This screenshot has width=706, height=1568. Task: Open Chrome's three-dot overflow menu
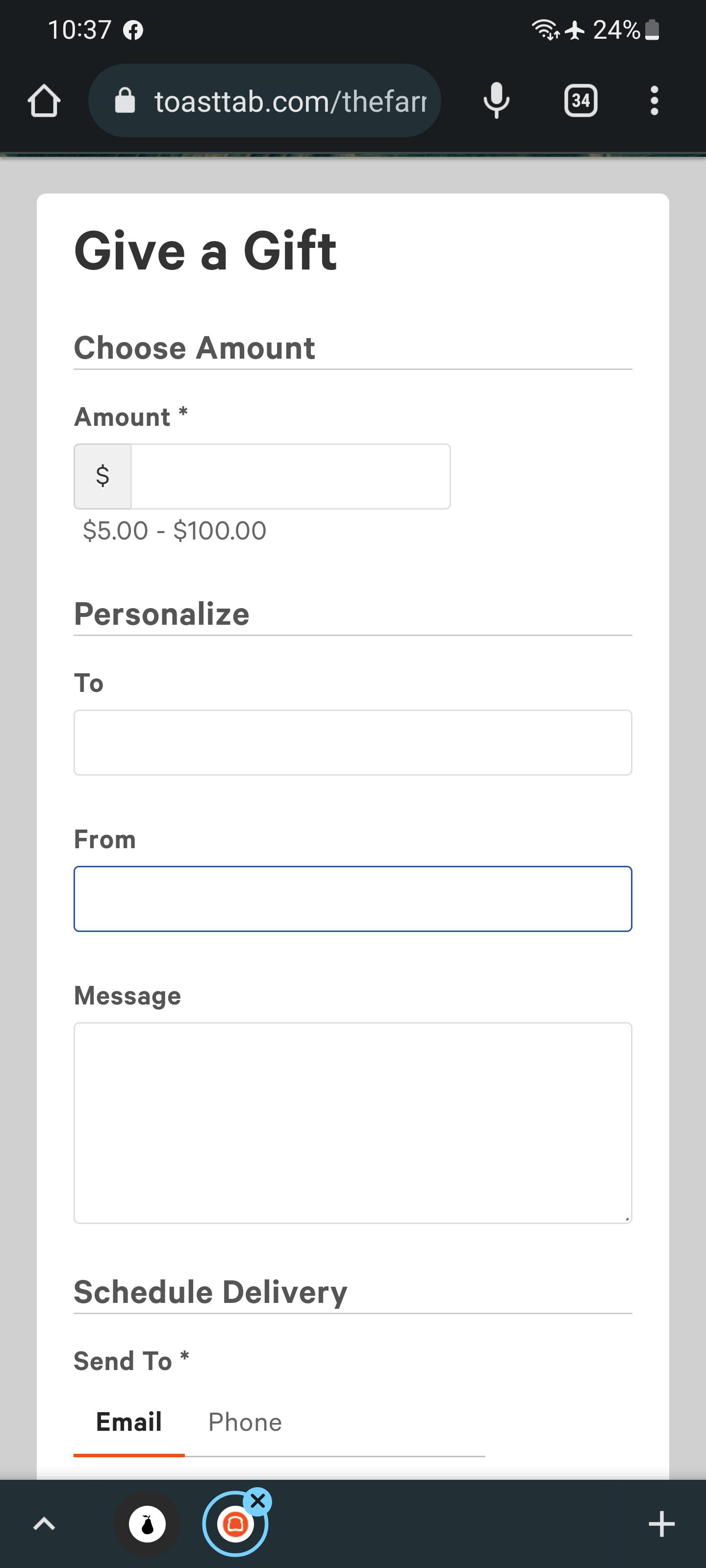pyautogui.click(x=654, y=100)
